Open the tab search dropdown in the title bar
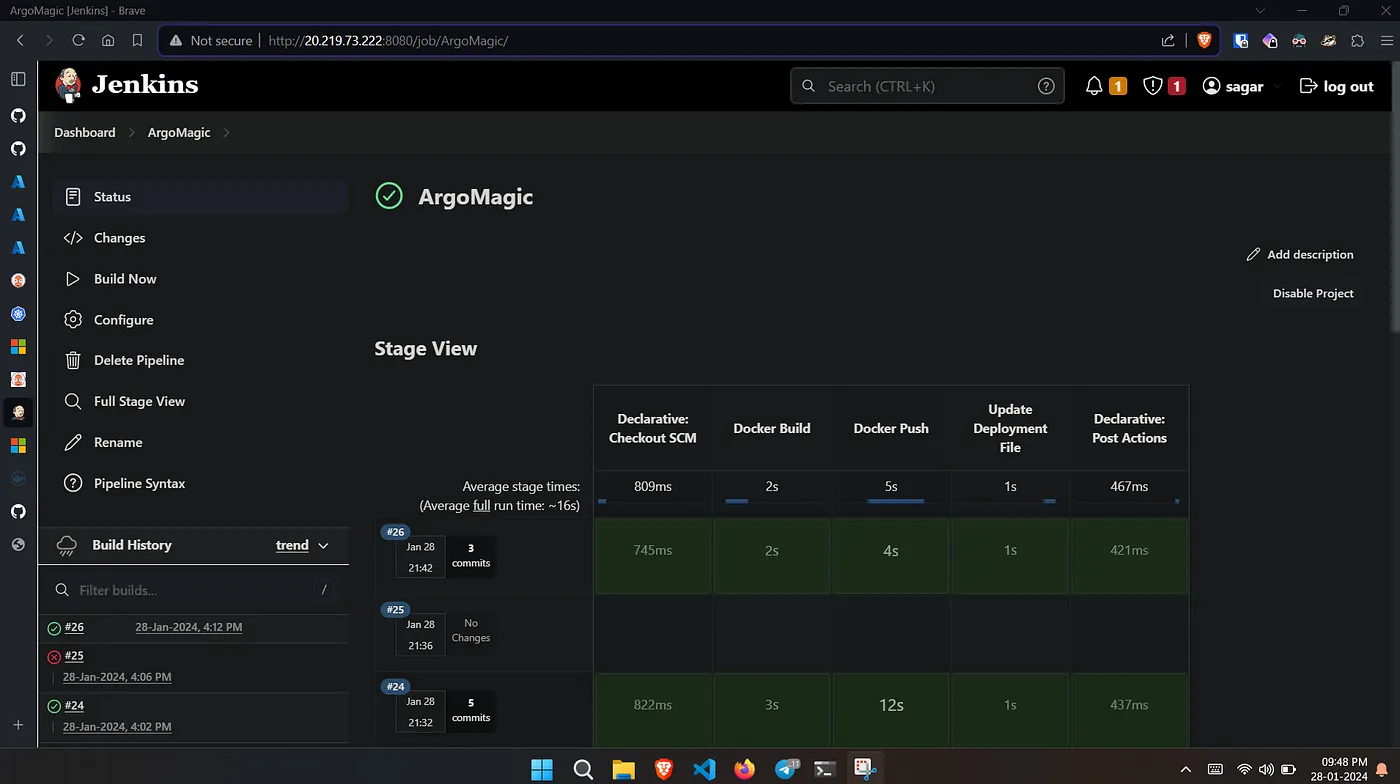Screen dimensions: 1400x784 tap(1262, 10)
